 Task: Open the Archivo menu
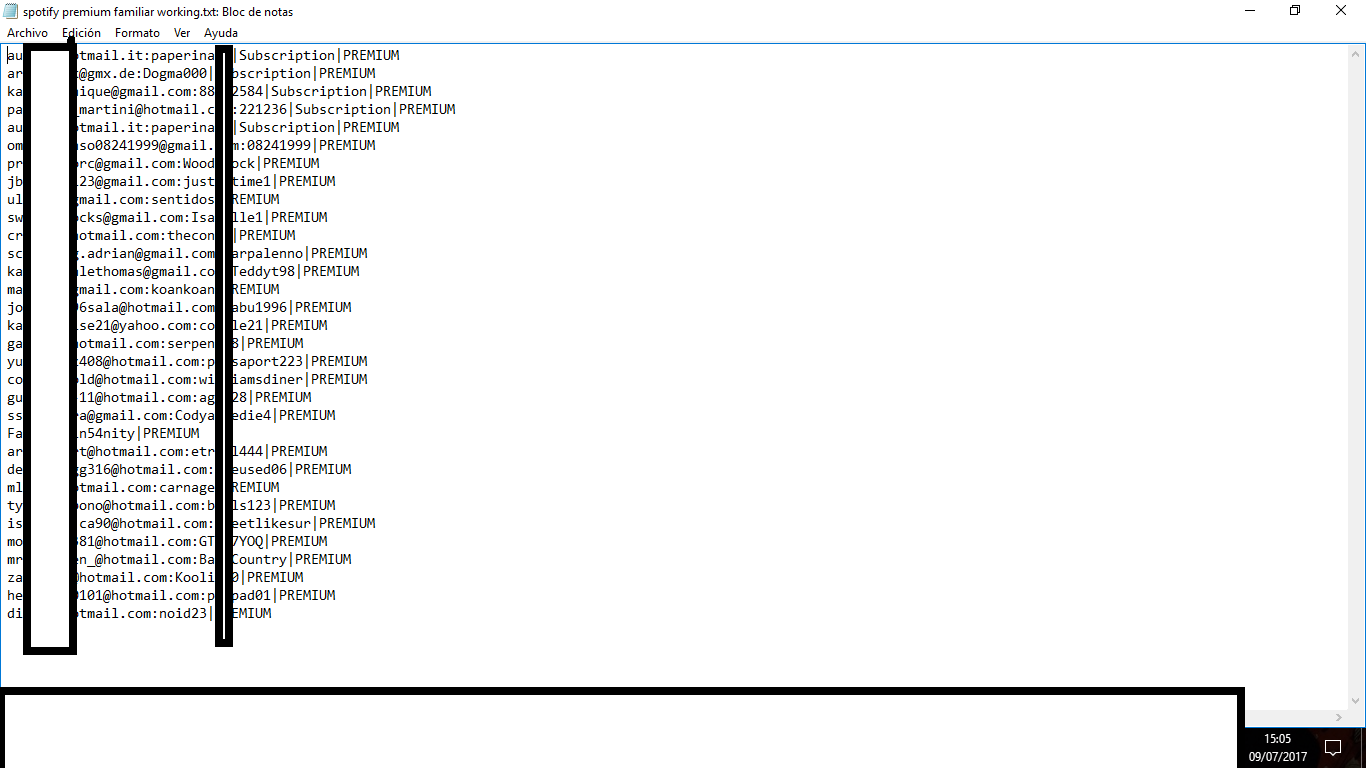coord(27,33)
